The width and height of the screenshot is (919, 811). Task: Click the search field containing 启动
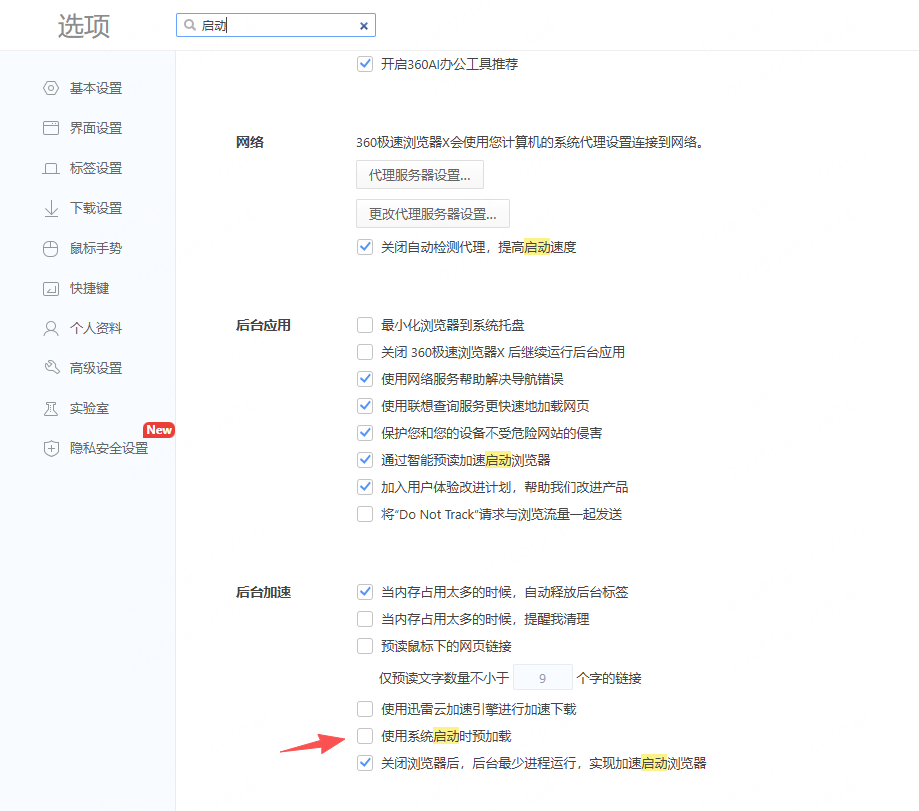(275, 25)
